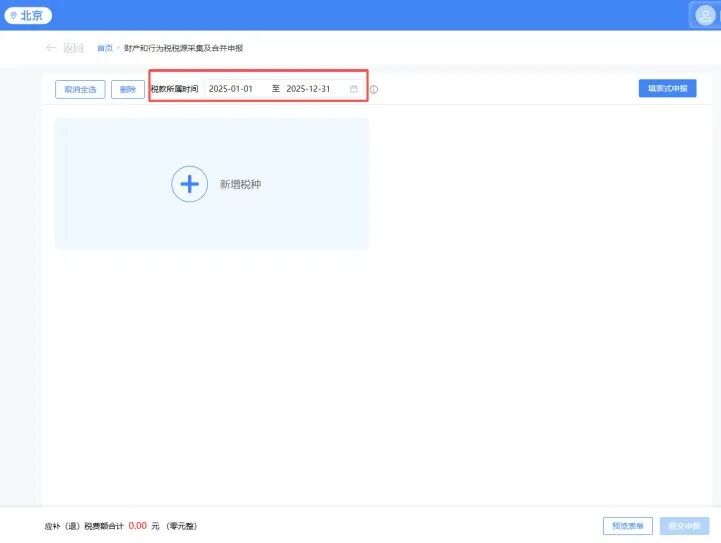The height and width of the screenshot is (543, 721).
Task: Open the user avatar in top right
Action: click(705, 15)
